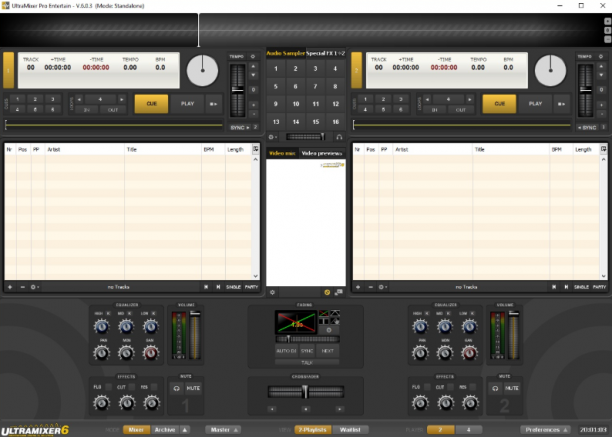
Task: Click left channel volume fader
Action: pyautogui.click(x=195, y=335)
